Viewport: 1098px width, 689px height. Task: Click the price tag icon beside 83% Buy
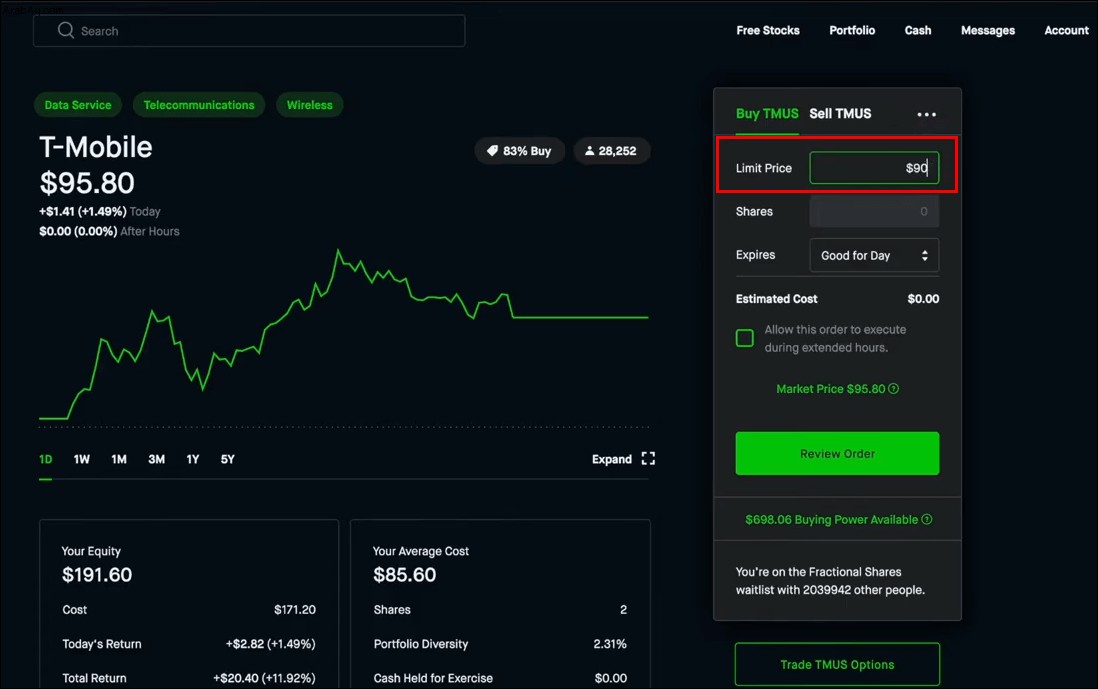pyautogui.click(x=492, y=151)
